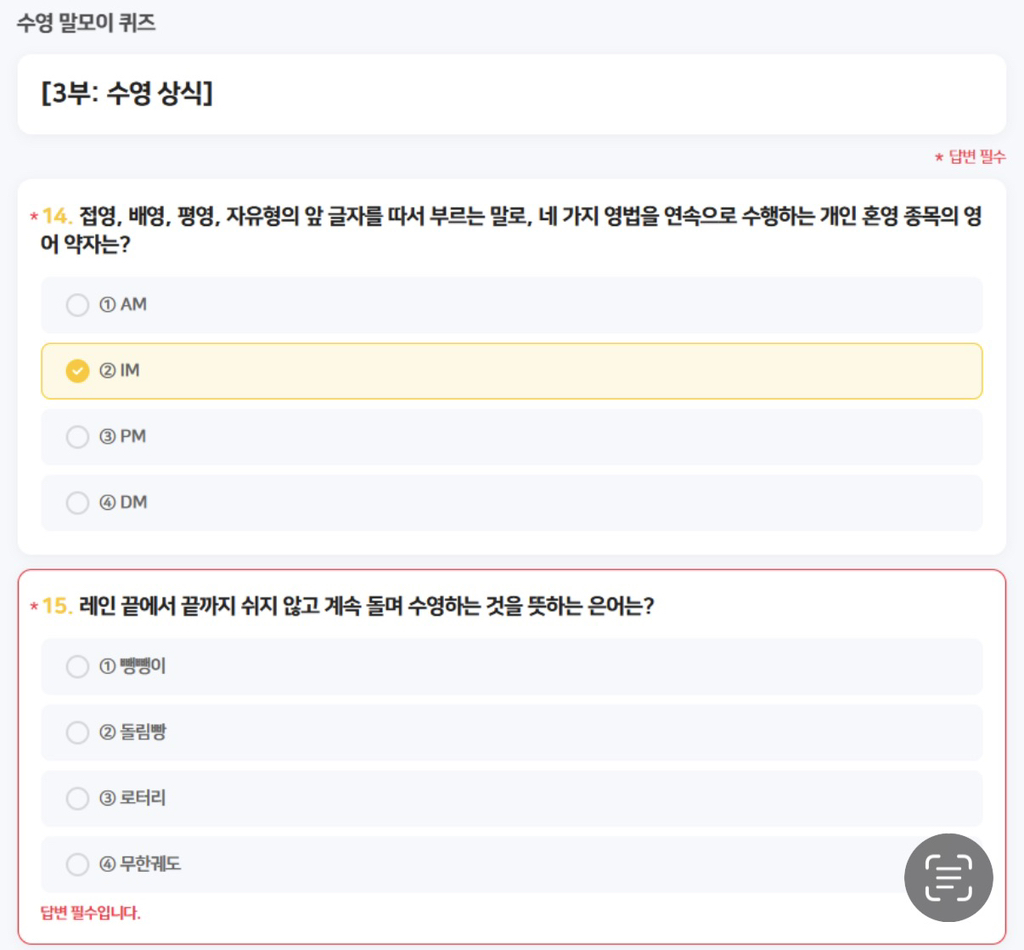This screenshot has width=1024, height=950.
Task: Click the question 14 text
Action: [x=511, y=230]
